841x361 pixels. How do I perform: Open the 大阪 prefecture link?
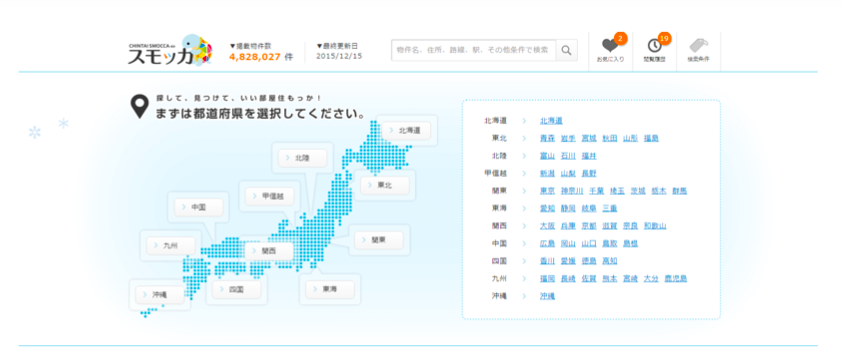point(547,226)
